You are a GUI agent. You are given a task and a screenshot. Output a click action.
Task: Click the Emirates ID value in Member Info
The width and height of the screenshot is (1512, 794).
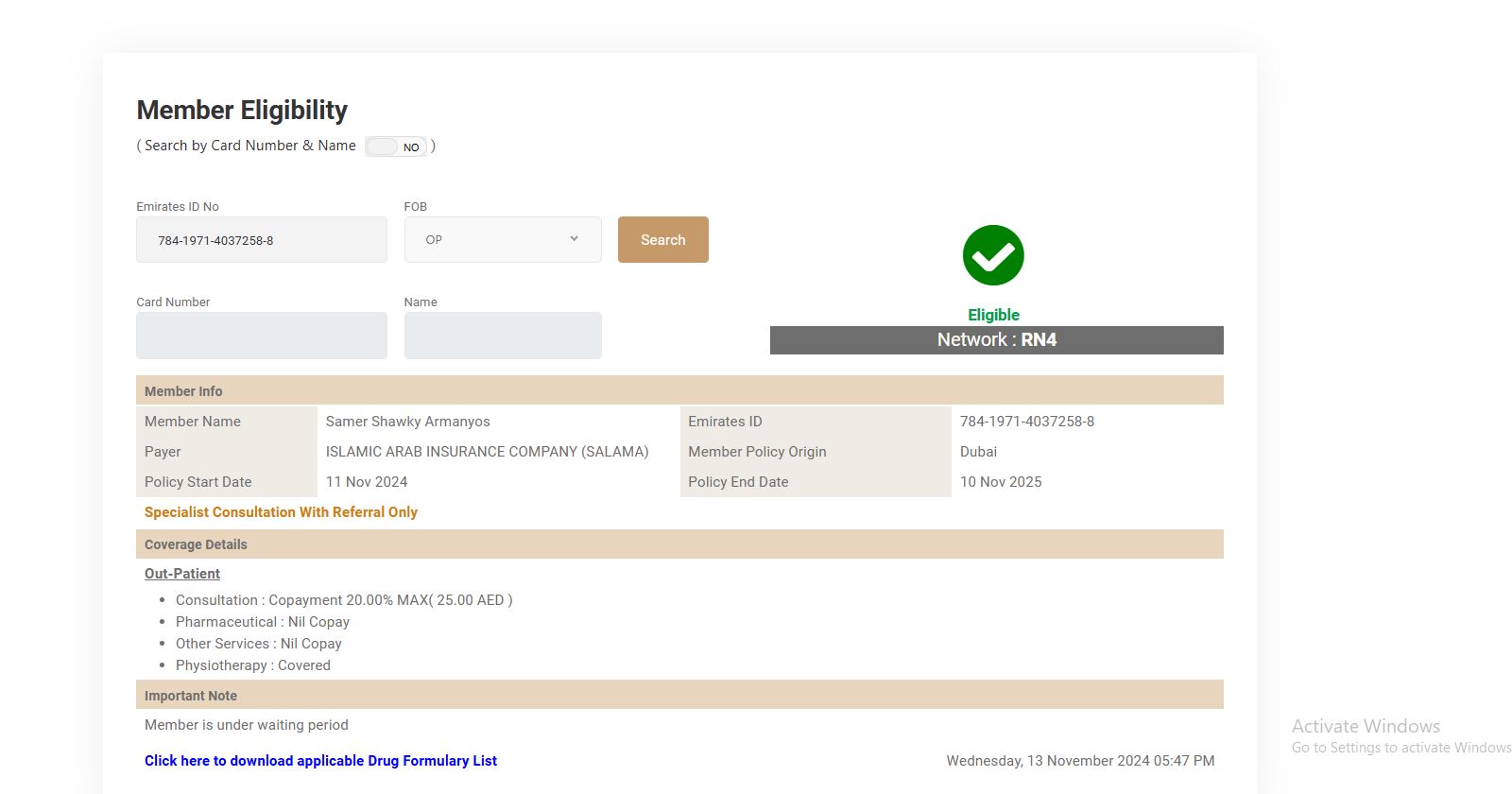(x=1027, y=422)
